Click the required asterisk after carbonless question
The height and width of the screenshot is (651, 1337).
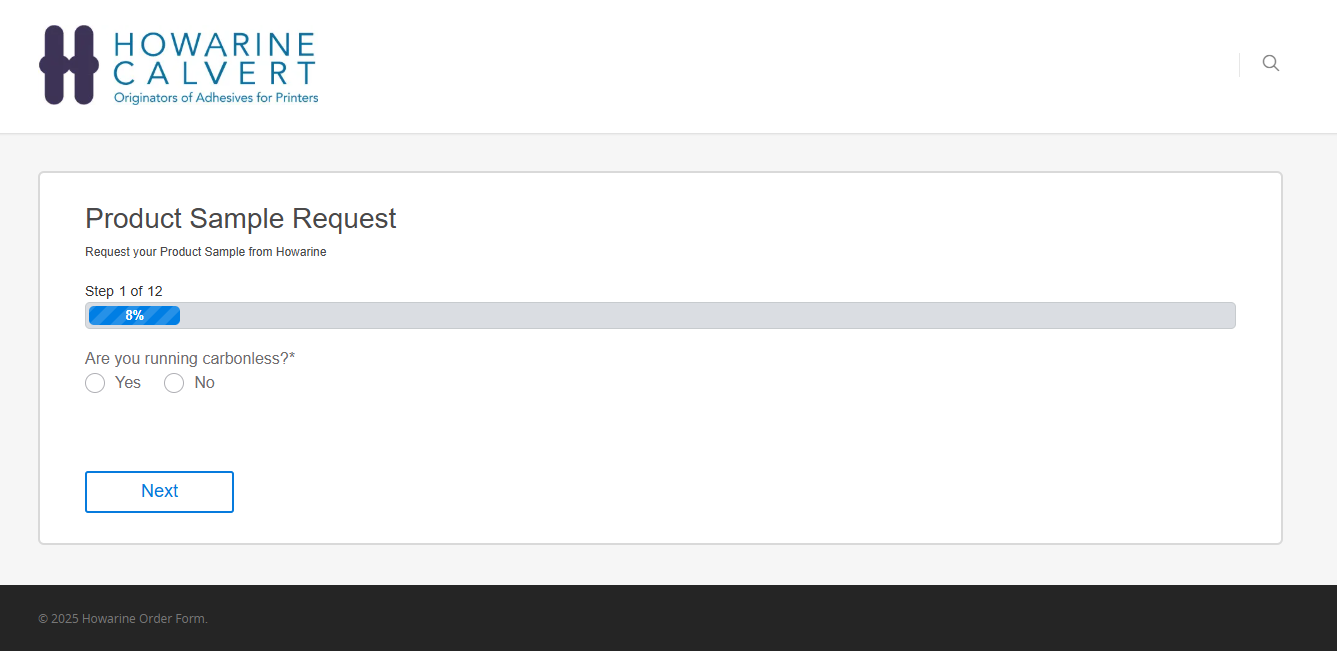[292, 357]
